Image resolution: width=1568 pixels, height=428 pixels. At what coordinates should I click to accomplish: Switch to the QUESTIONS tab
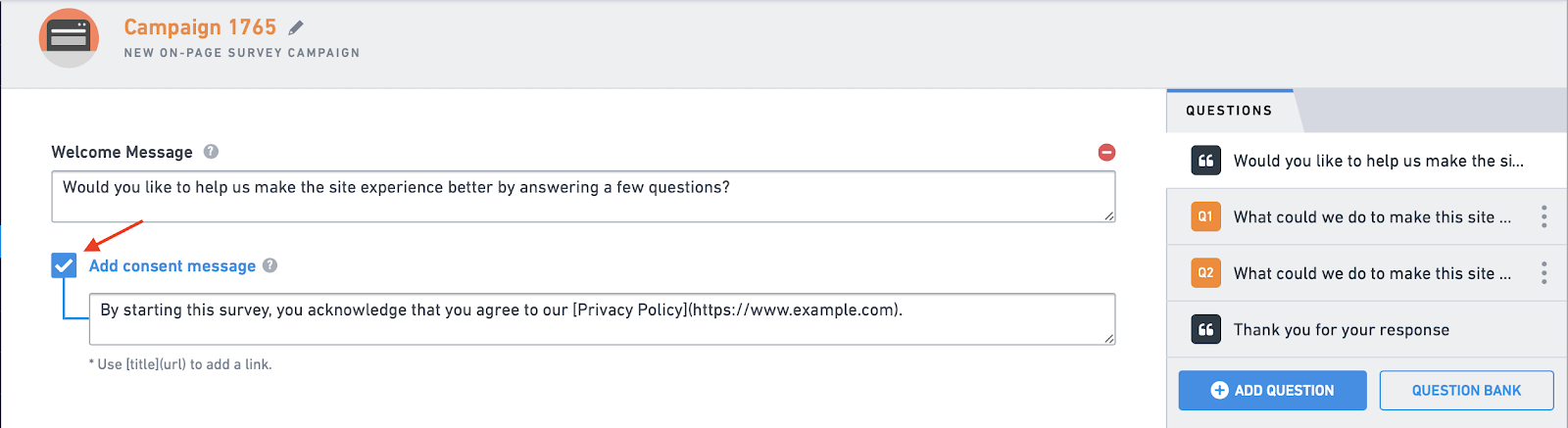pyautogui.click(x=1229, y=111)
